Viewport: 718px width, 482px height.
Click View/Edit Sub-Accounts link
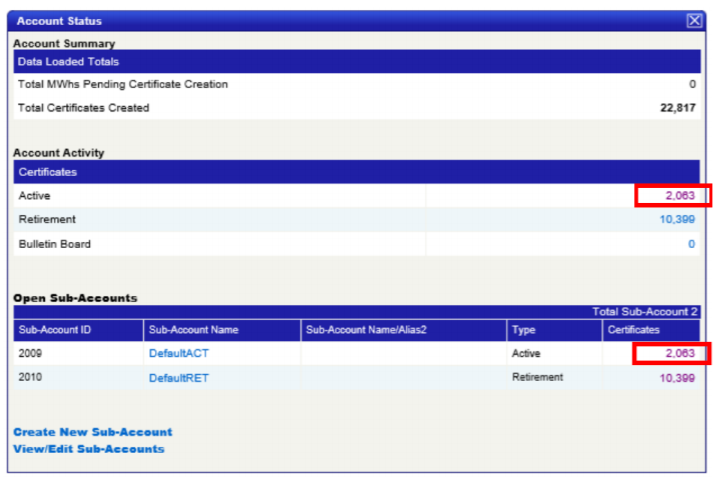point(89,449)
